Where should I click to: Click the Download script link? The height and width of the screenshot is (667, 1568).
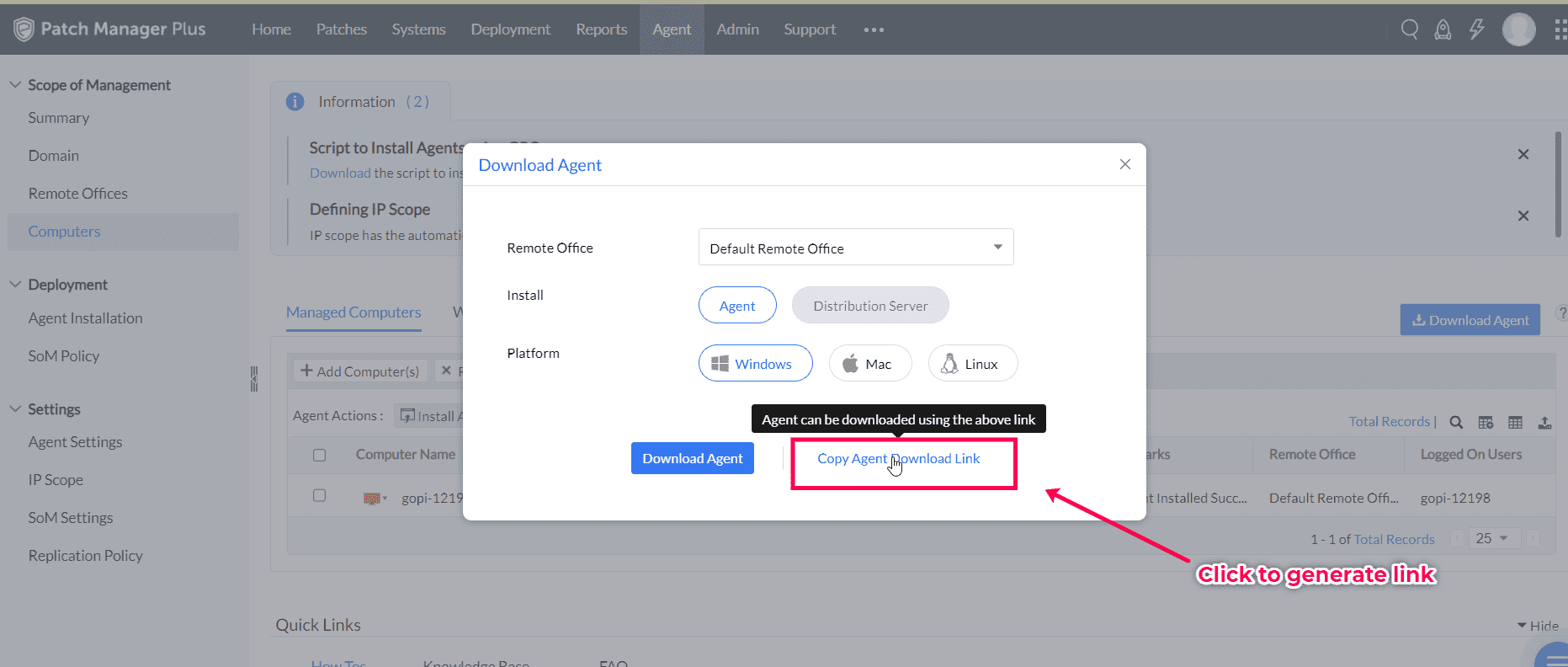point(340,173)
